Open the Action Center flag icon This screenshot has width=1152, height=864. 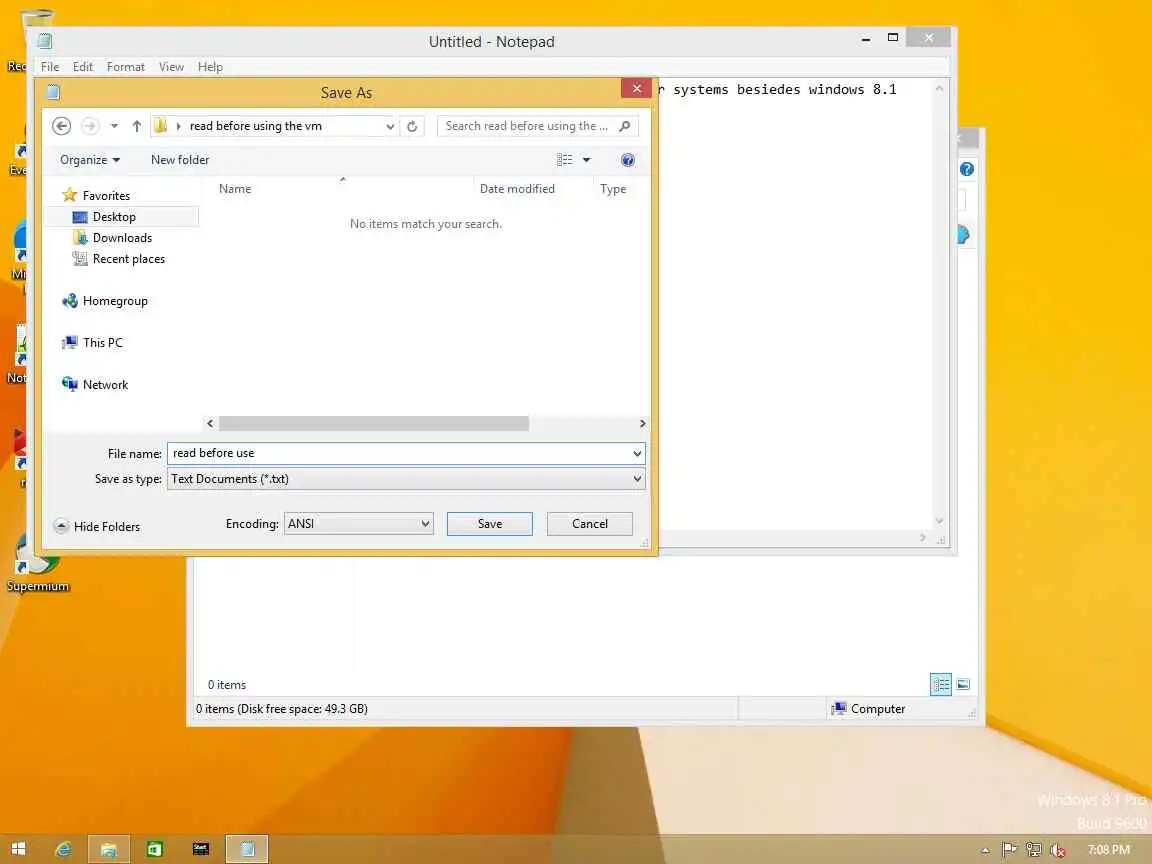click(1009, 850)
